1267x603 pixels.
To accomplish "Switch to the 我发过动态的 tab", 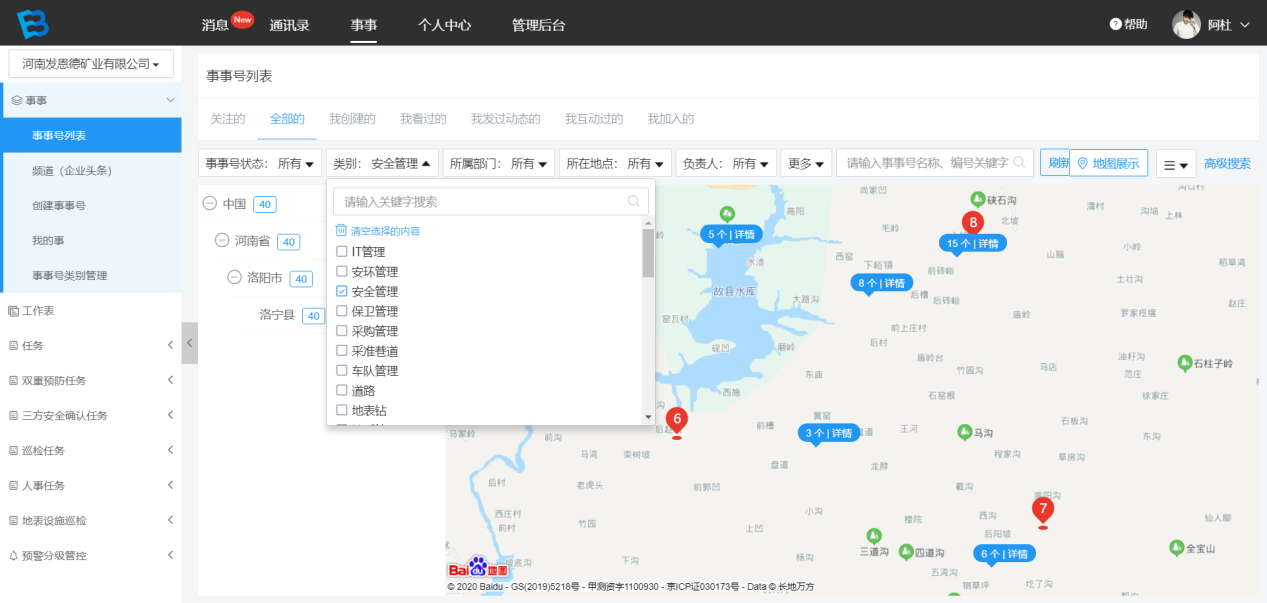I will [506, 119].
